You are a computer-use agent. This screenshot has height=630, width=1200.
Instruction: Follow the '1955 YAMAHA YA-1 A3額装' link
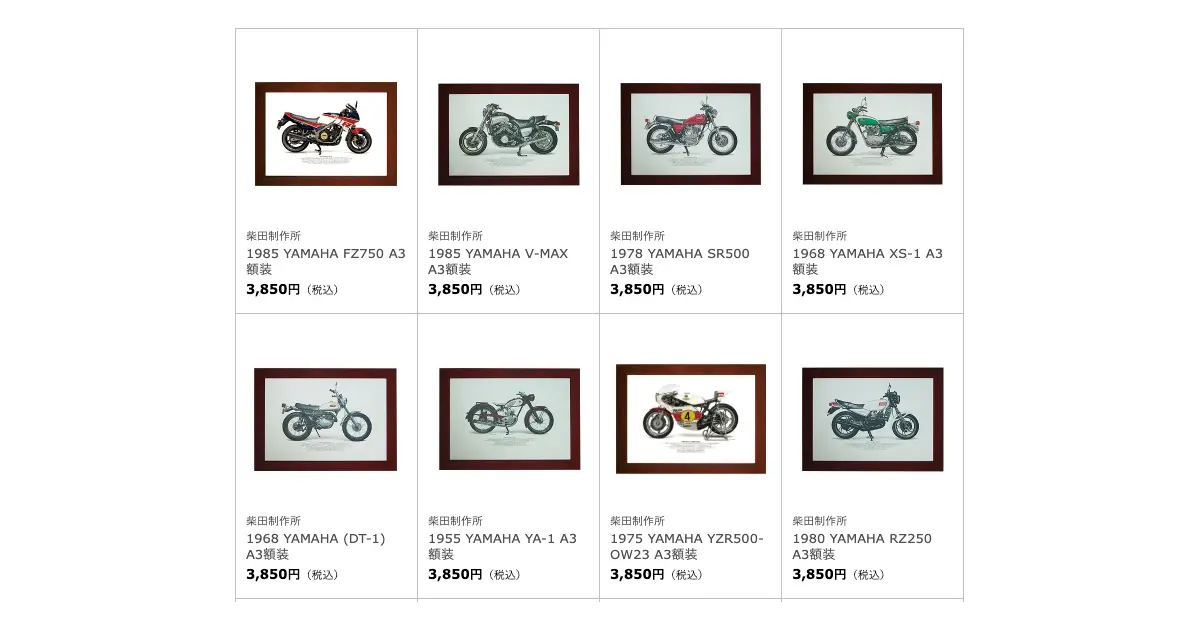(503, 546)
